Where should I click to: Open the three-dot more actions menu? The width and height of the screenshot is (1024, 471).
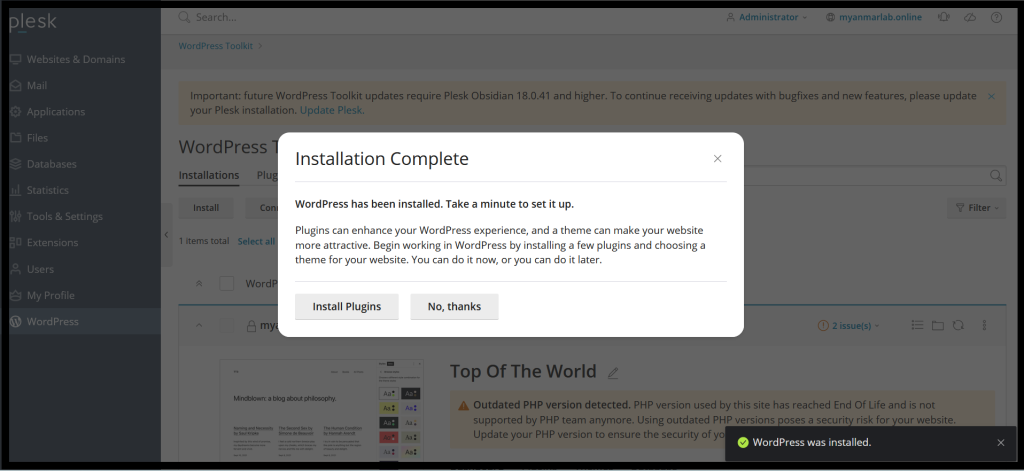coord(985,325)
